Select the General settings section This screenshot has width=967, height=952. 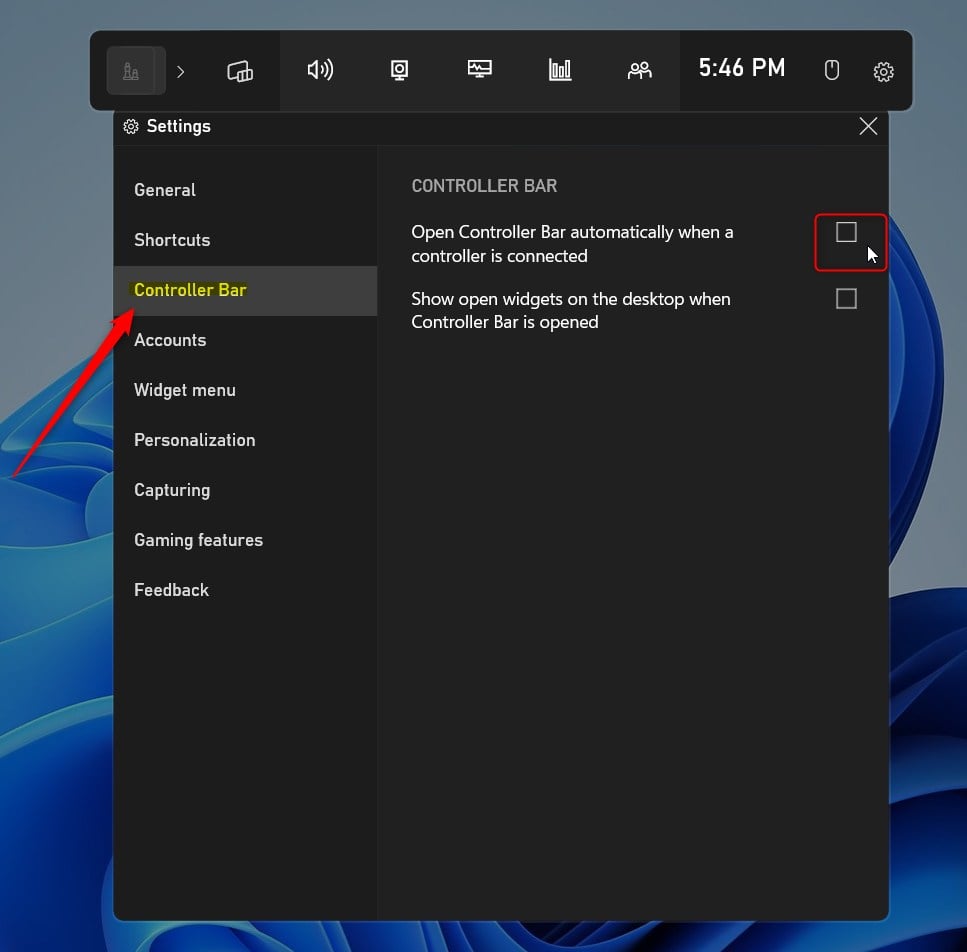(x=164, y=189)
